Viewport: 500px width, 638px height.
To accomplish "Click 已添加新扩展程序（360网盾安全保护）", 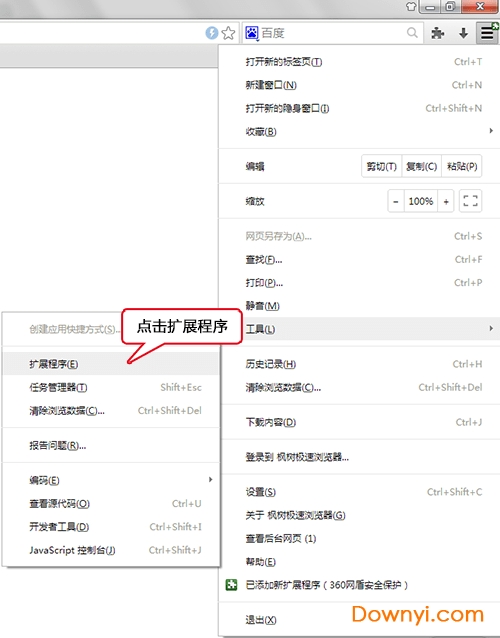I will [360, 585].
